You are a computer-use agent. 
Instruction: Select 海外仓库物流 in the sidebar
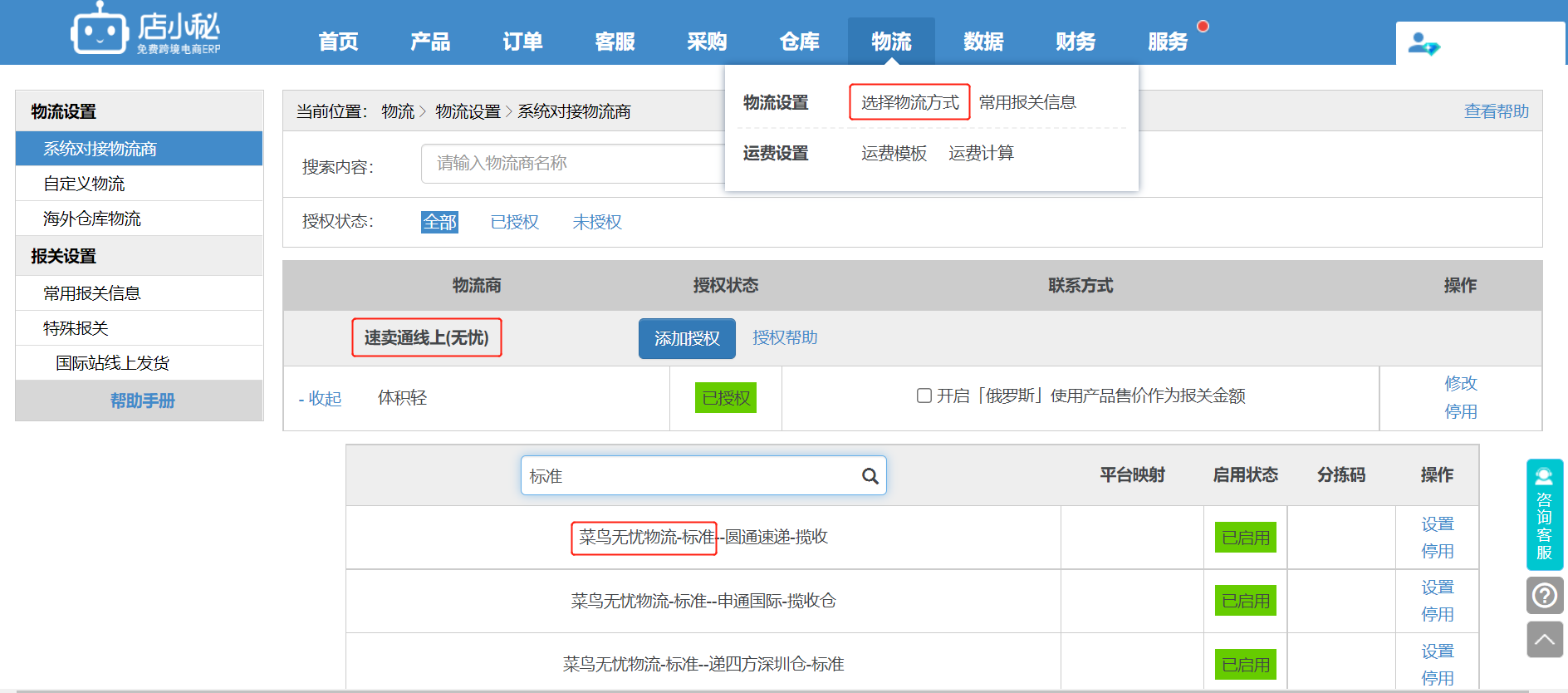(x=140, y=219)
